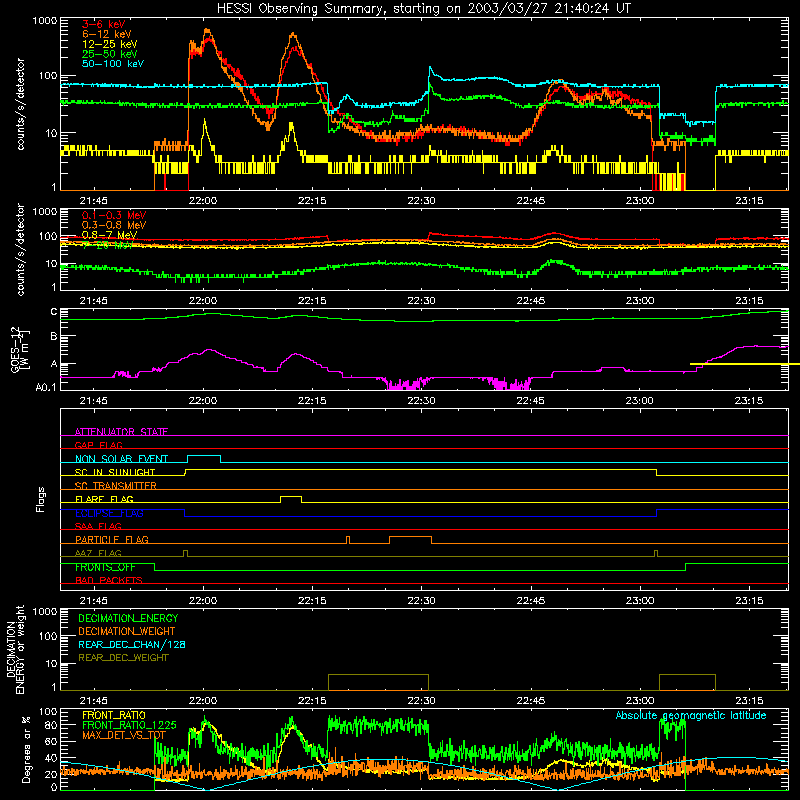This screenshot has height=800, width=800.
Task: Select the PARTICLE_FLAG label
Action: (112, 540)
